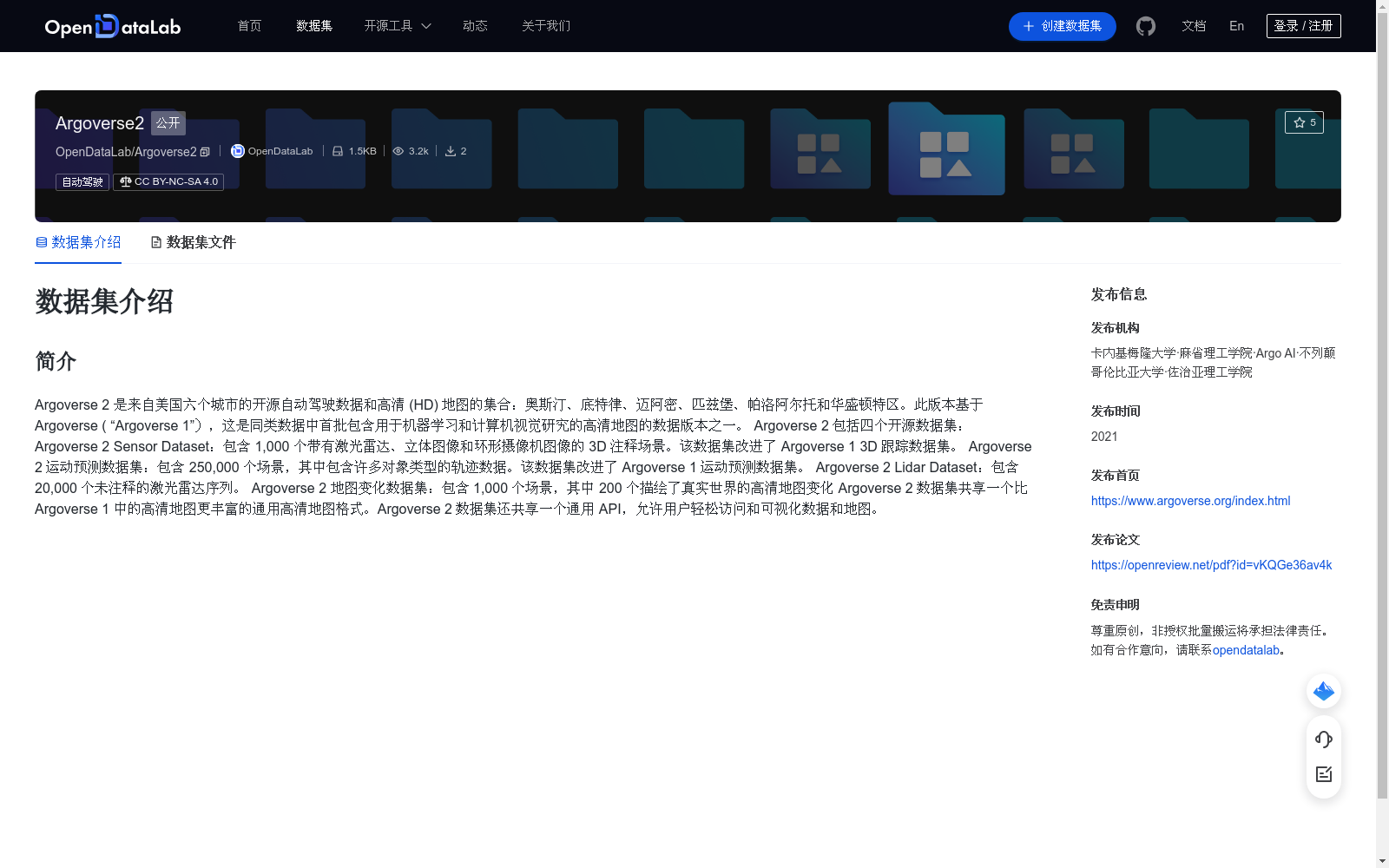The image size is (1389, 868).
Task: Click the 创建数据集 button
Action: [1062, 26]
